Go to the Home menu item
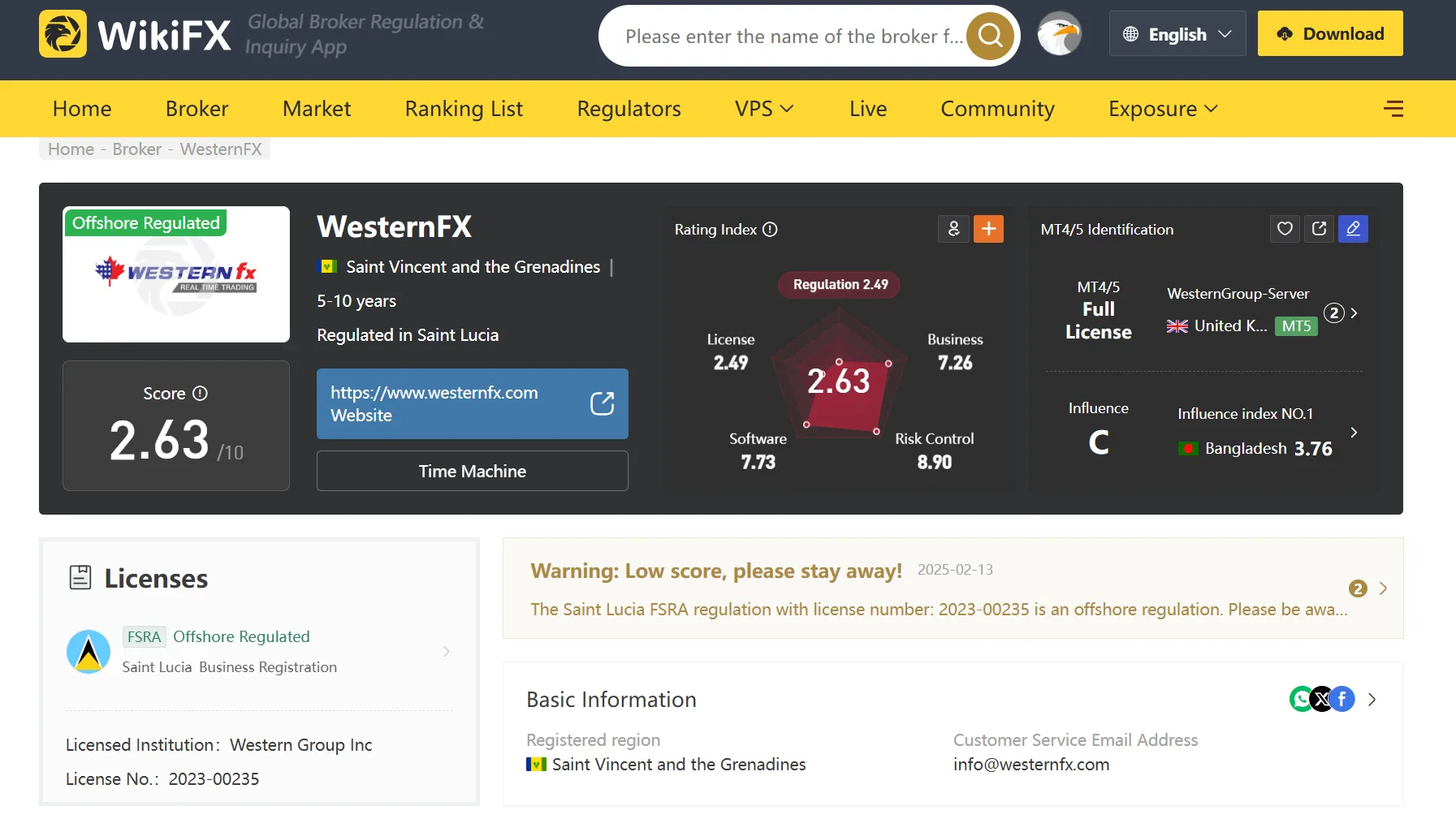Viewport: 1456px width, 819px height. (82, 109)
